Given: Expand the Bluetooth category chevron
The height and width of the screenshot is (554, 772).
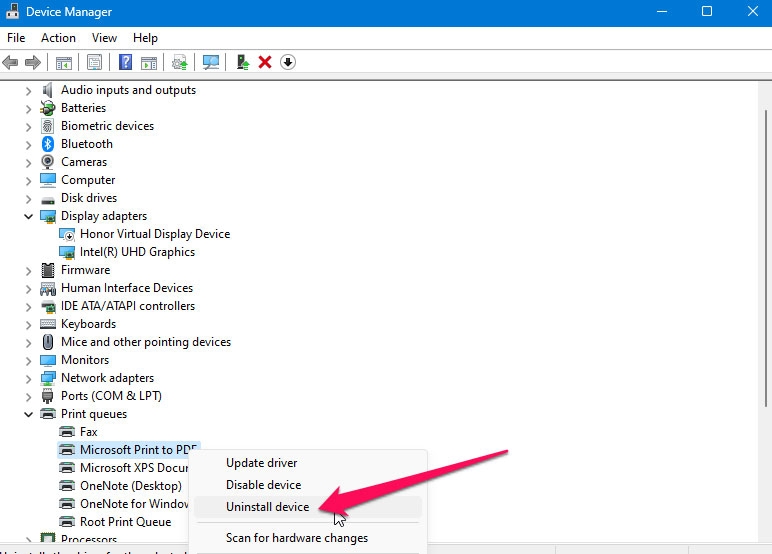Looking at the screenshot, I should tap(29, 145).
